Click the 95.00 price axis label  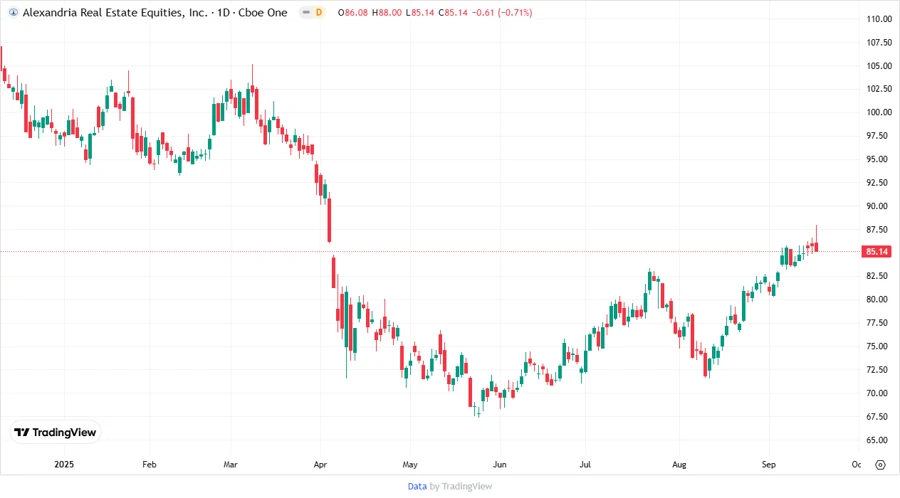coord(879,159)
